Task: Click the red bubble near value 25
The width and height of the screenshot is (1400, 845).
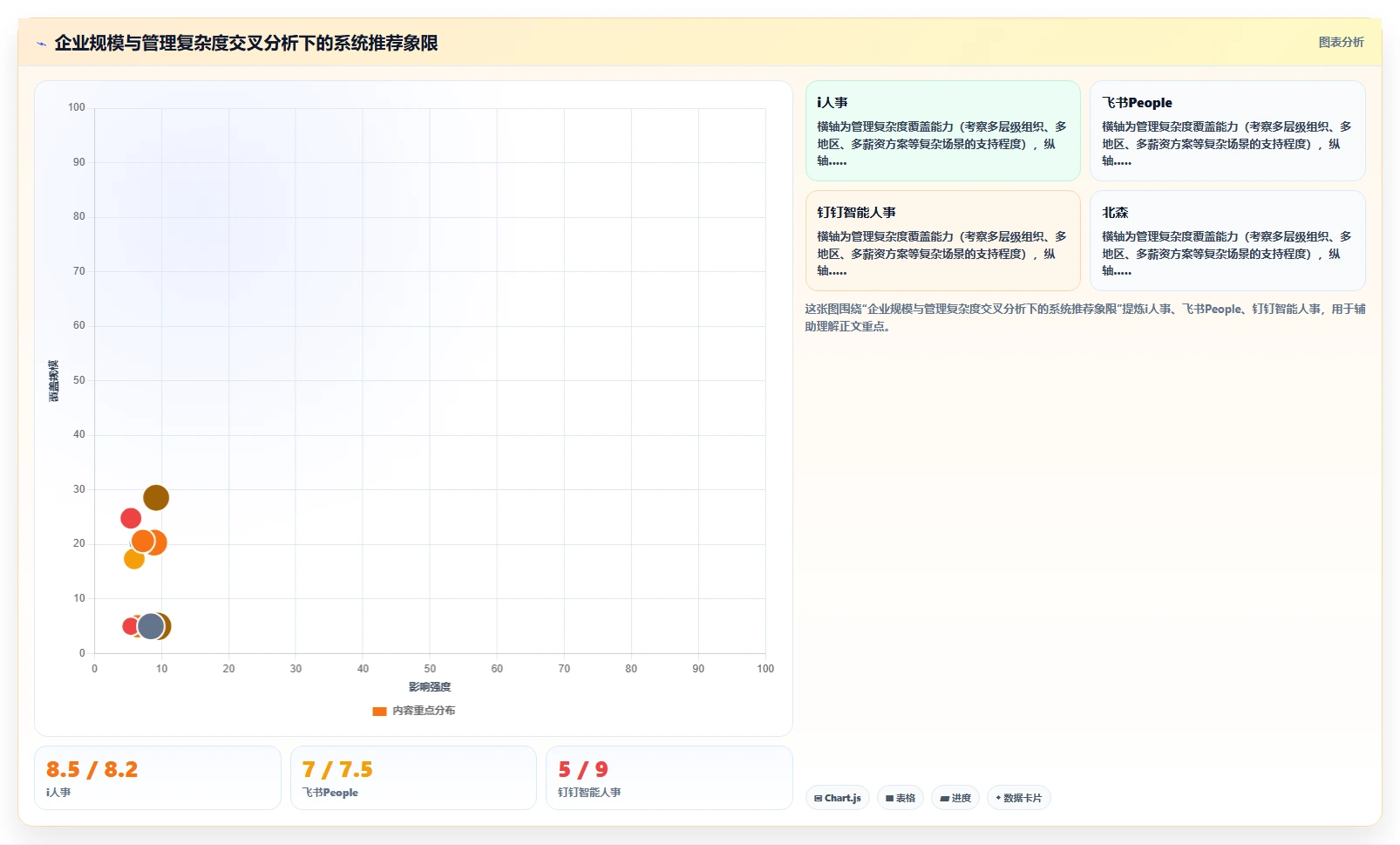Action: (131, 519)
